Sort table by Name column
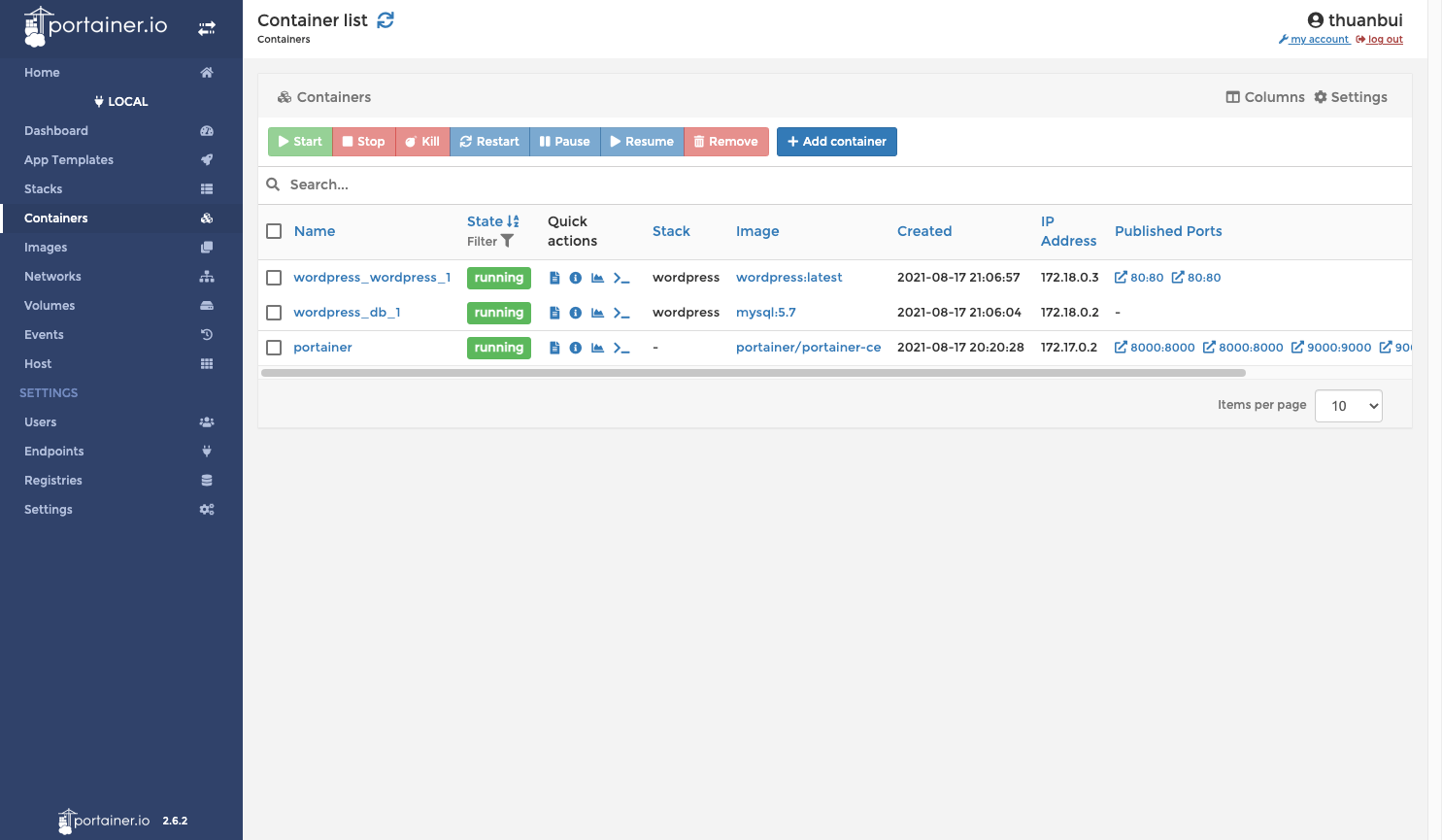Viewport: 1442px width, 840px height. click(315, 231)
